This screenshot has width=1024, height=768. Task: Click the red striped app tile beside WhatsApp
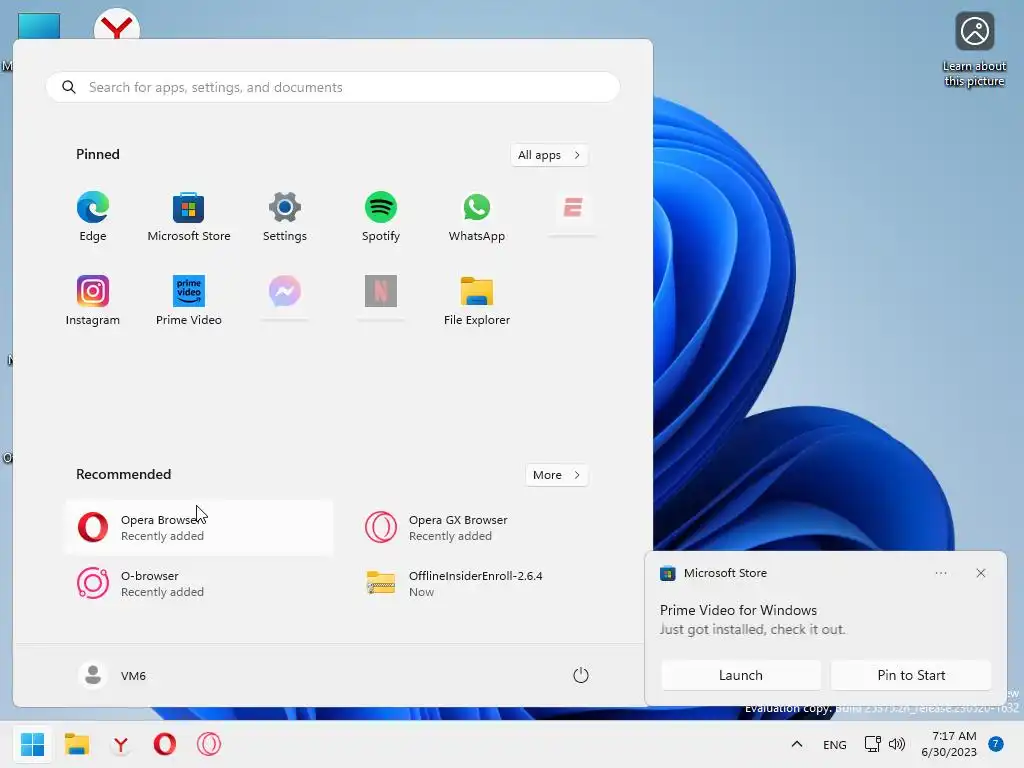tap(573, 208)
